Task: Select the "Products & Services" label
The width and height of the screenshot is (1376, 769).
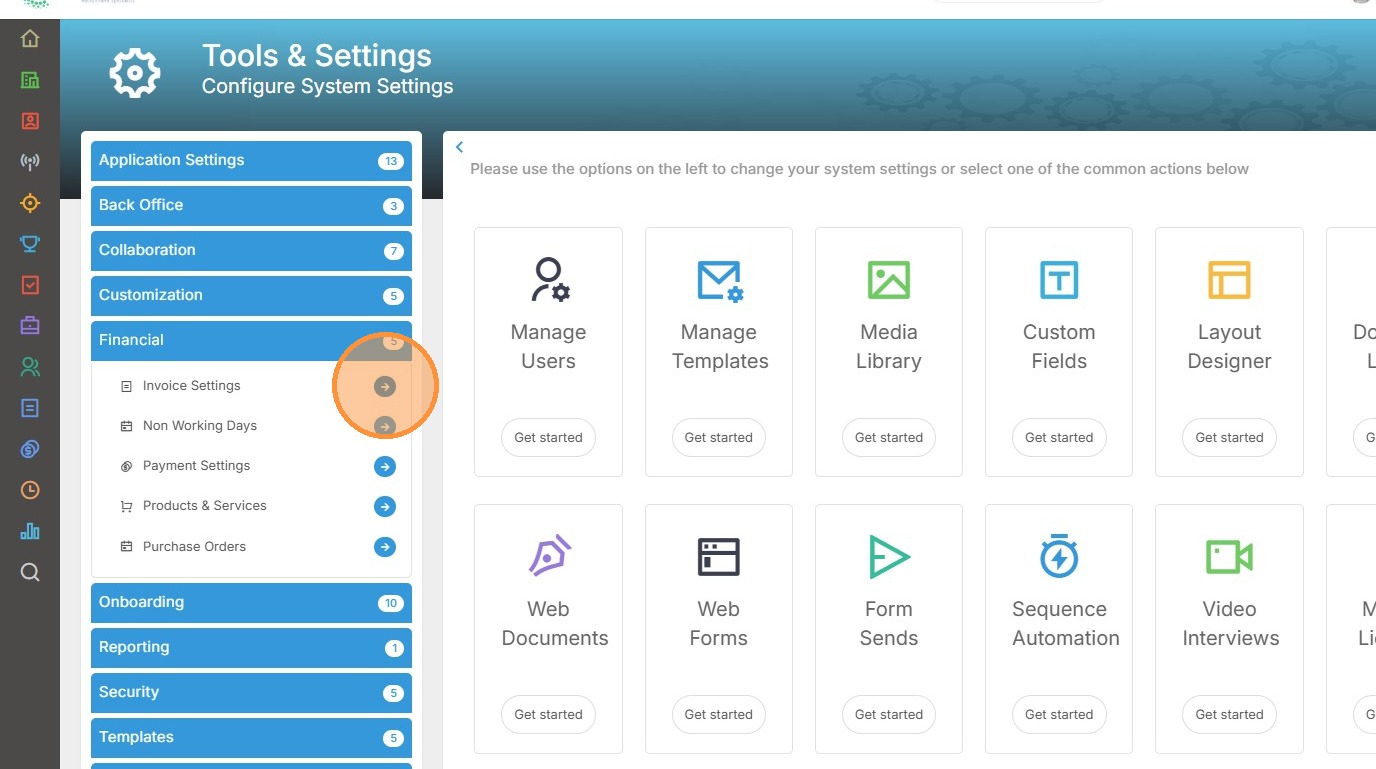Action: (205, 506)
